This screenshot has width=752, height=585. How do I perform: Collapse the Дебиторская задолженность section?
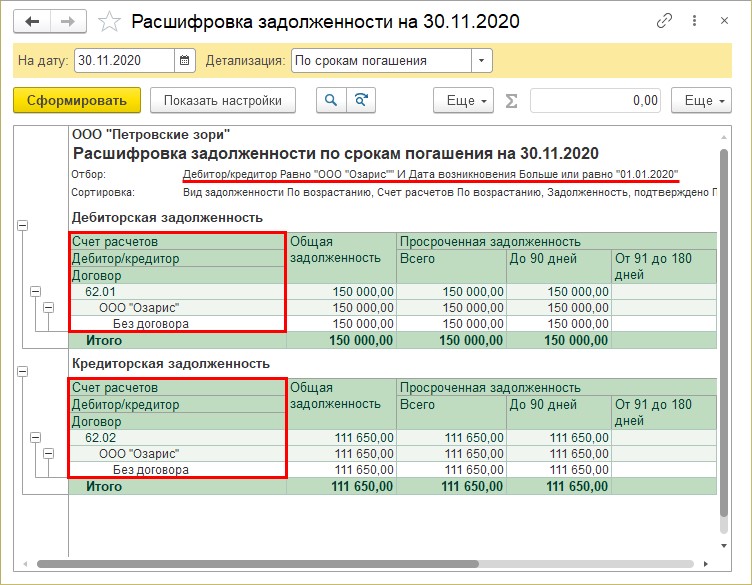click(x=23, y=225)
